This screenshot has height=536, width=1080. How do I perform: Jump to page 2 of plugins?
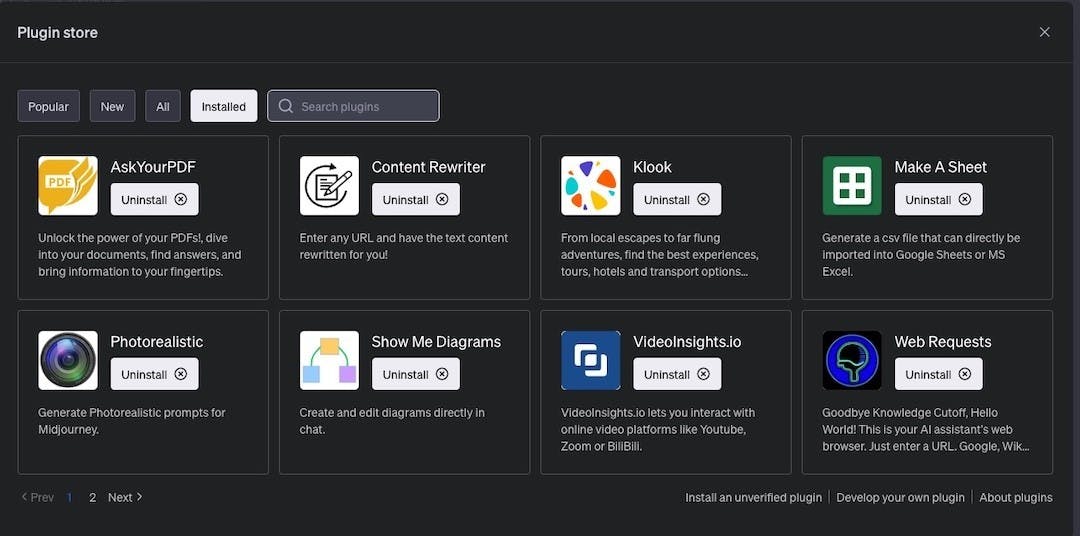coord(92,497)
